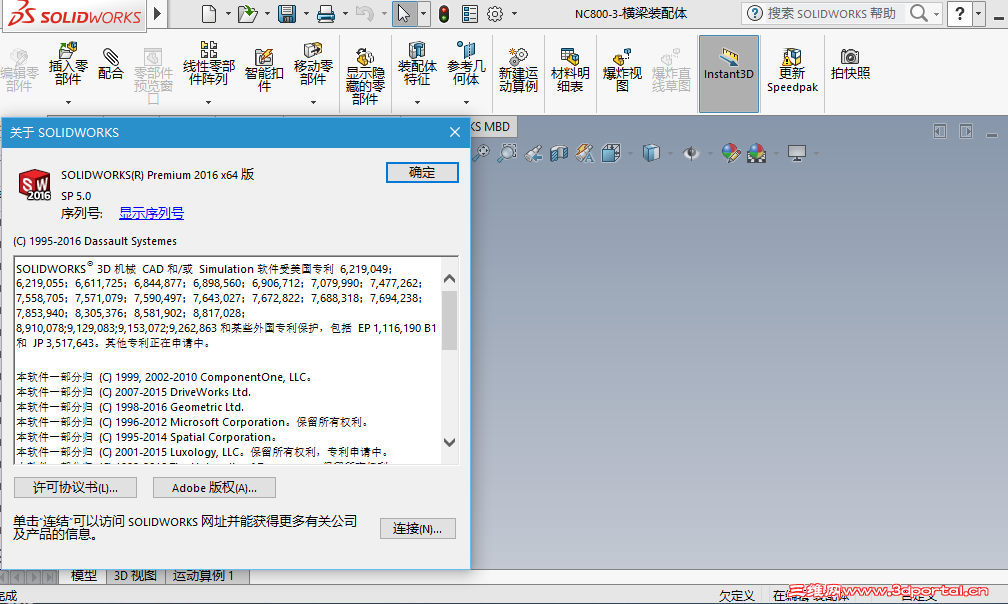Image resolution: width=1008 pixels, height=604 pixels.
Task: Switch to the Model (模型) tab
Action: pyautogui.click(x=84, y=576)
